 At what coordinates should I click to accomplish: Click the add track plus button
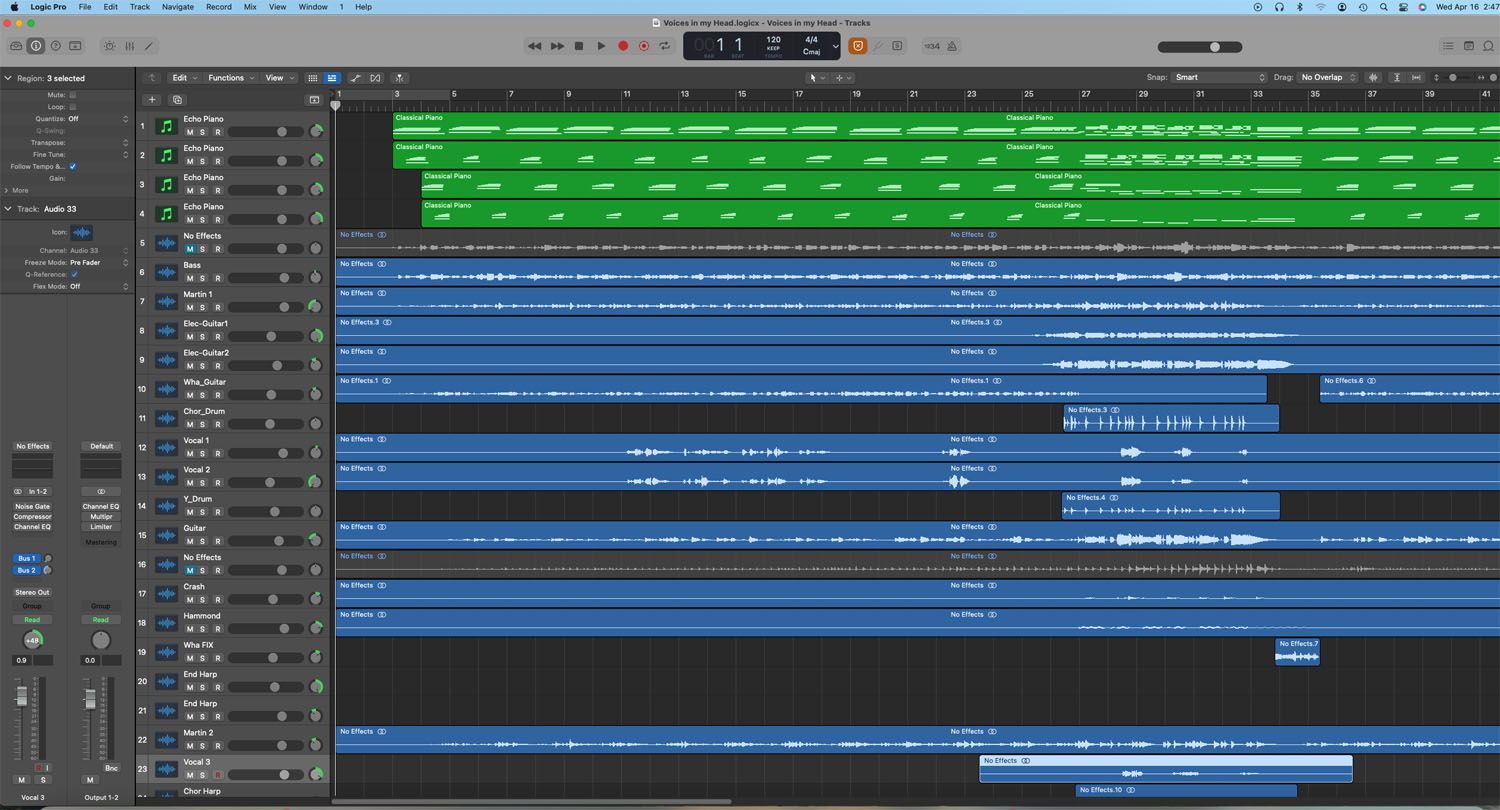(152, 100)
